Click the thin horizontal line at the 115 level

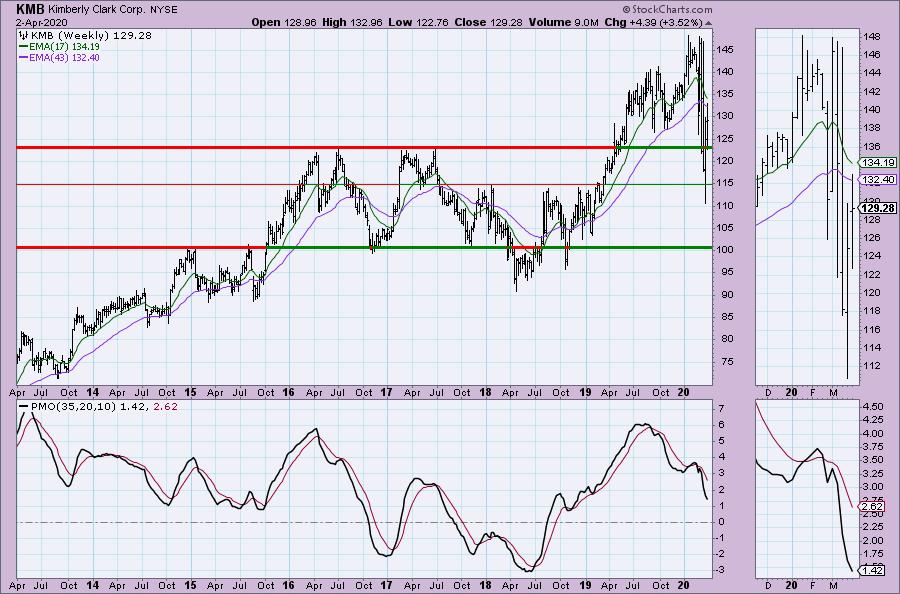tap(364, 184)
